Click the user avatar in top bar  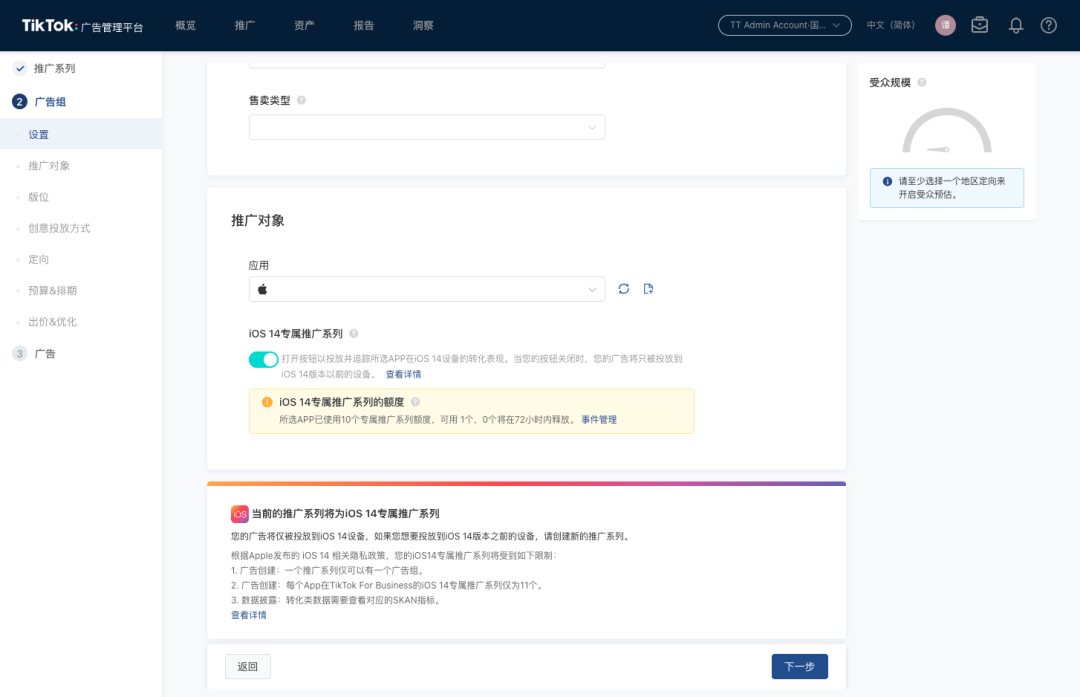(x=945, y=25)
